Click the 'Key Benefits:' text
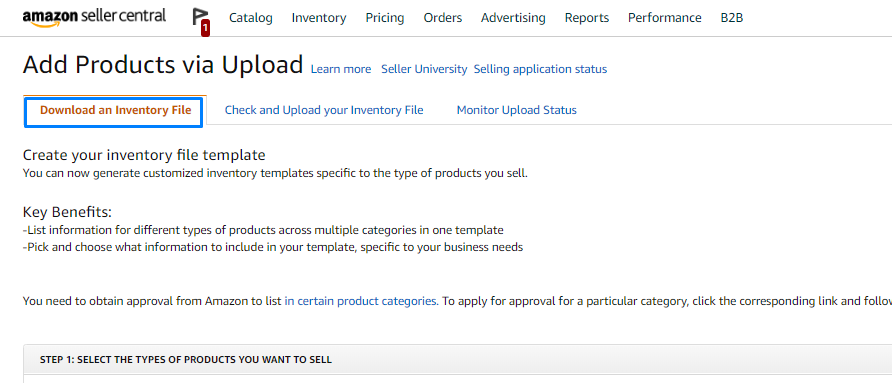This screenshot has height=383, width=892. 67,212
